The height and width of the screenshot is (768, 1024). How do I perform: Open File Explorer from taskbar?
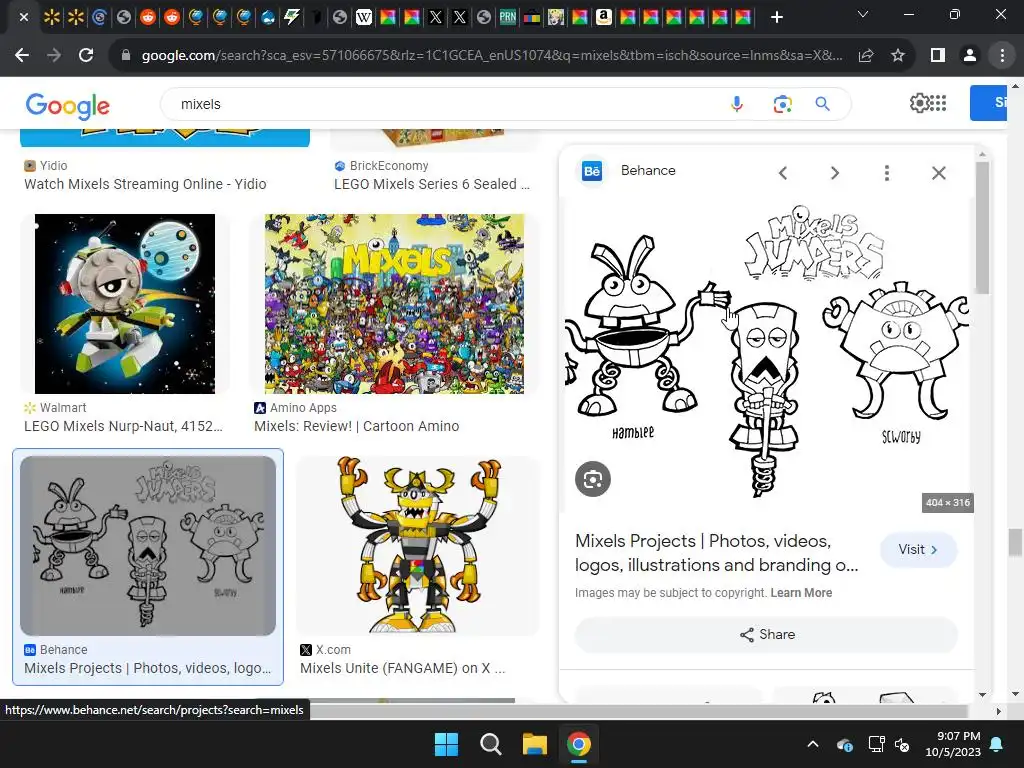pyautogui.click(x=534, y=744)
